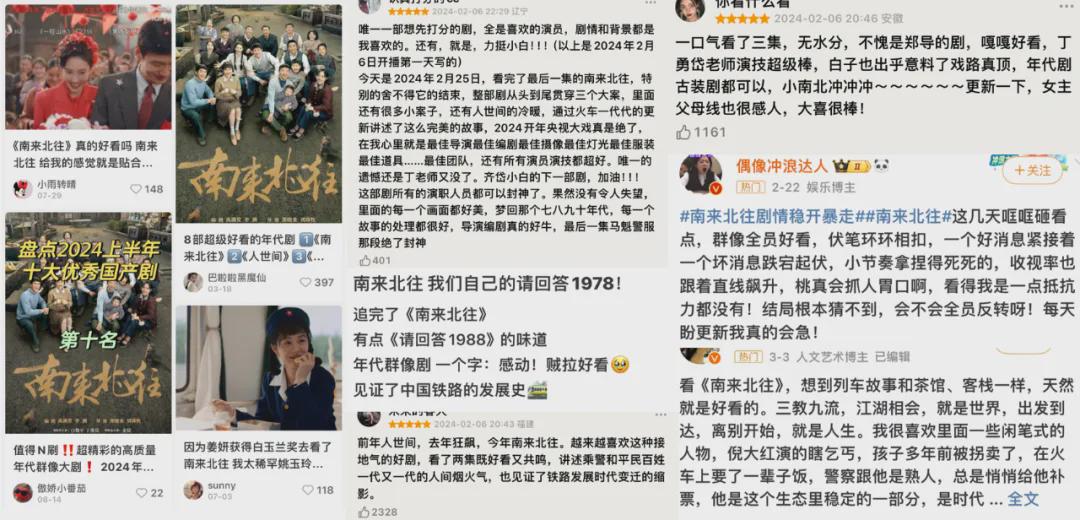Open more options on 福建 review

[661, 415]
